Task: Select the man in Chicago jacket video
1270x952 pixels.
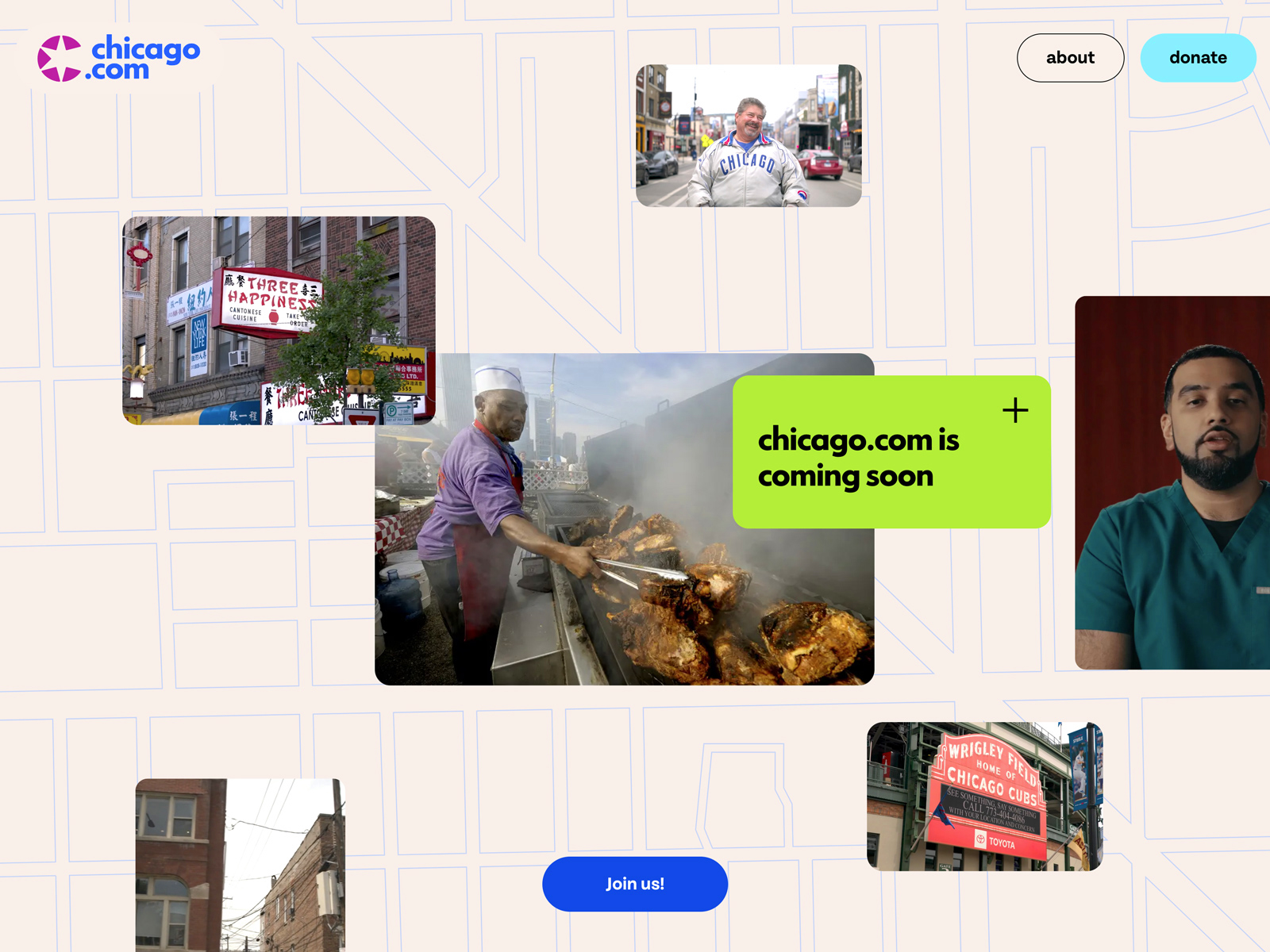Action: point(749,136)
